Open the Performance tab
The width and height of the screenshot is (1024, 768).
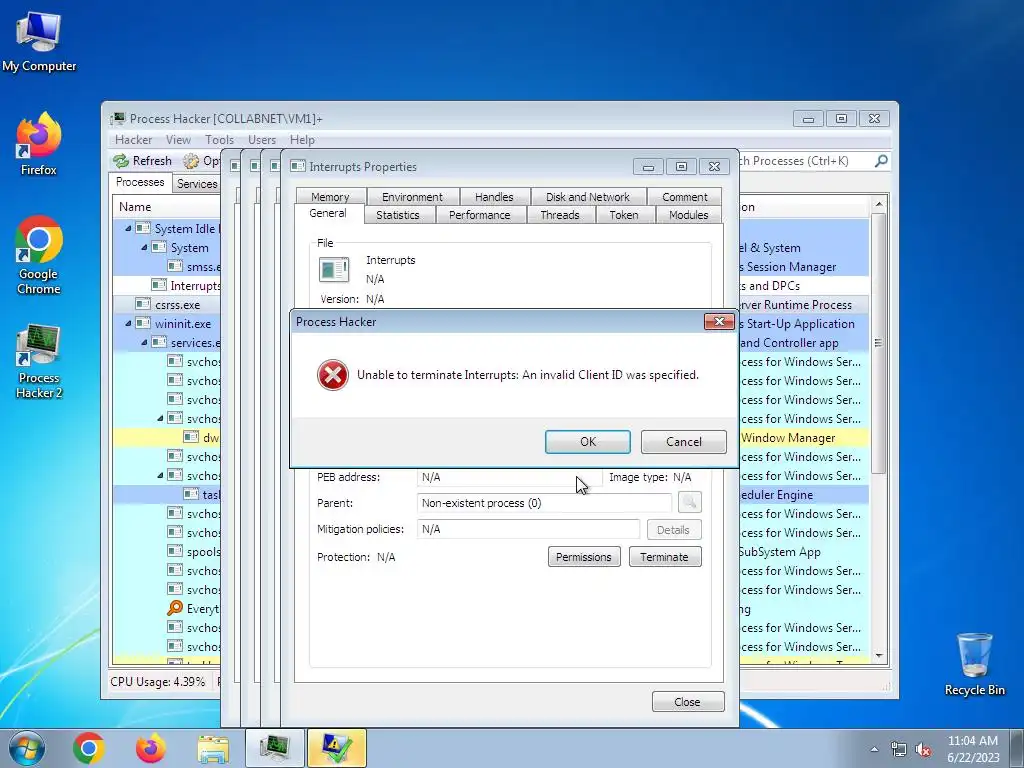pyautogui.click(x=479, y=215)
